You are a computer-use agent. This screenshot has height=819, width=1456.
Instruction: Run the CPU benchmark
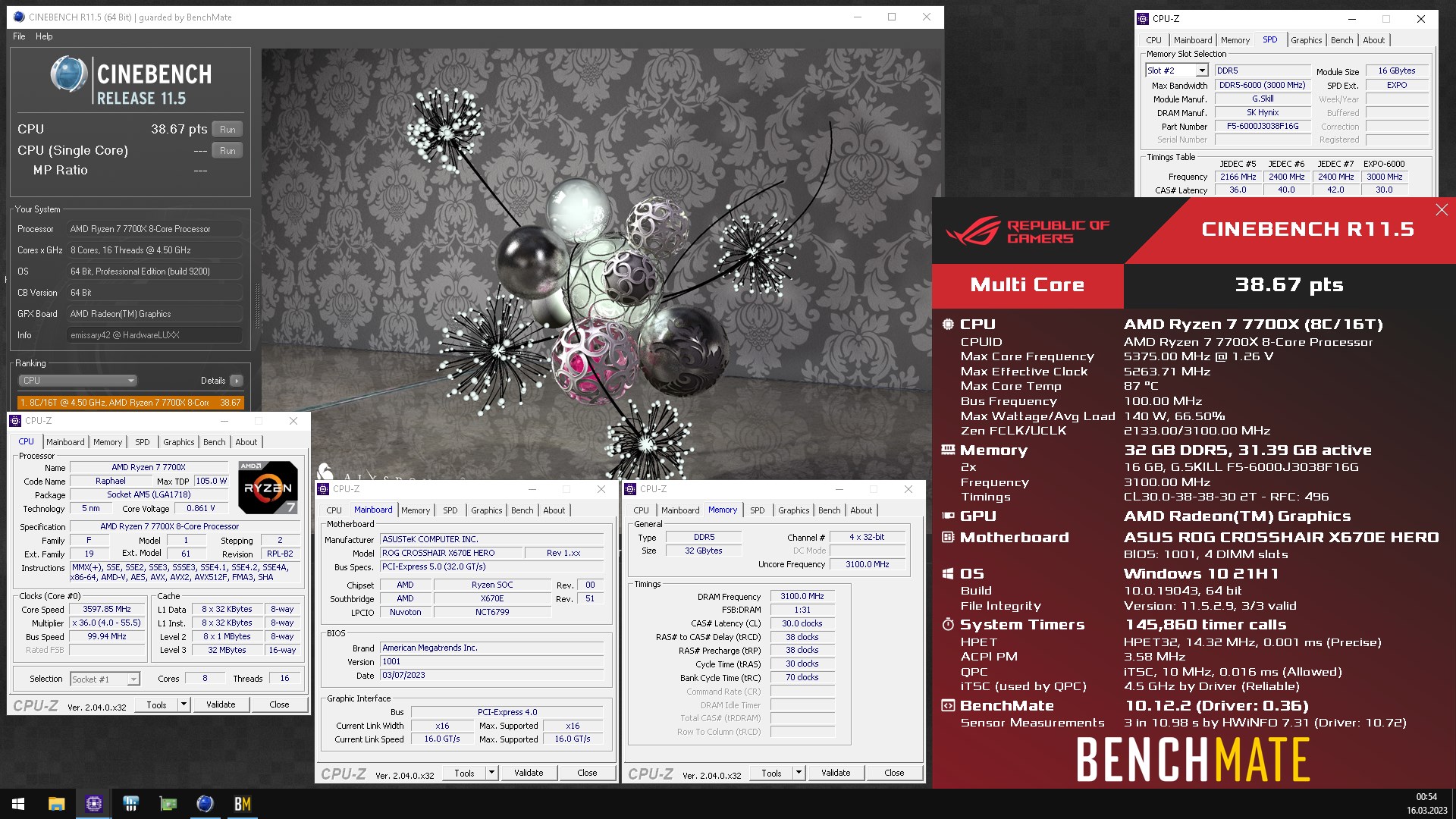click(227, 130)
